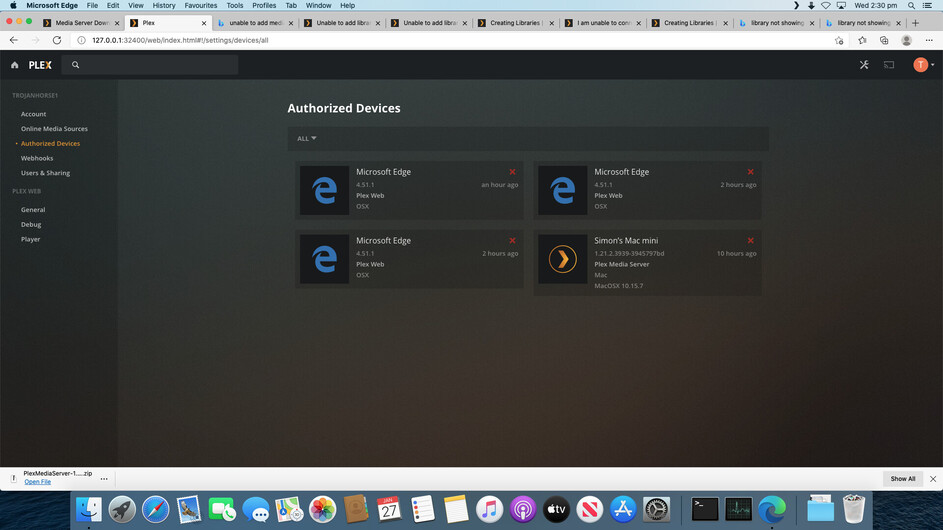Open Spotlight search in menu bar

(x=912, y=5)
